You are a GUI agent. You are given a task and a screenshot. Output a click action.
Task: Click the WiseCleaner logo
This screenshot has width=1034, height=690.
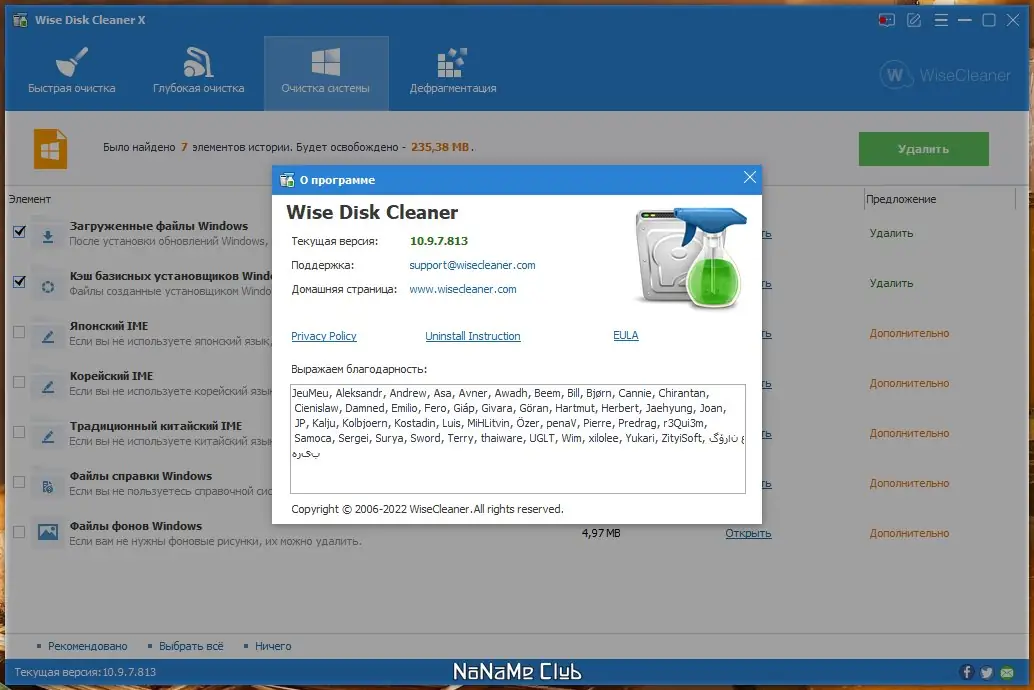(x=945, y=75)
